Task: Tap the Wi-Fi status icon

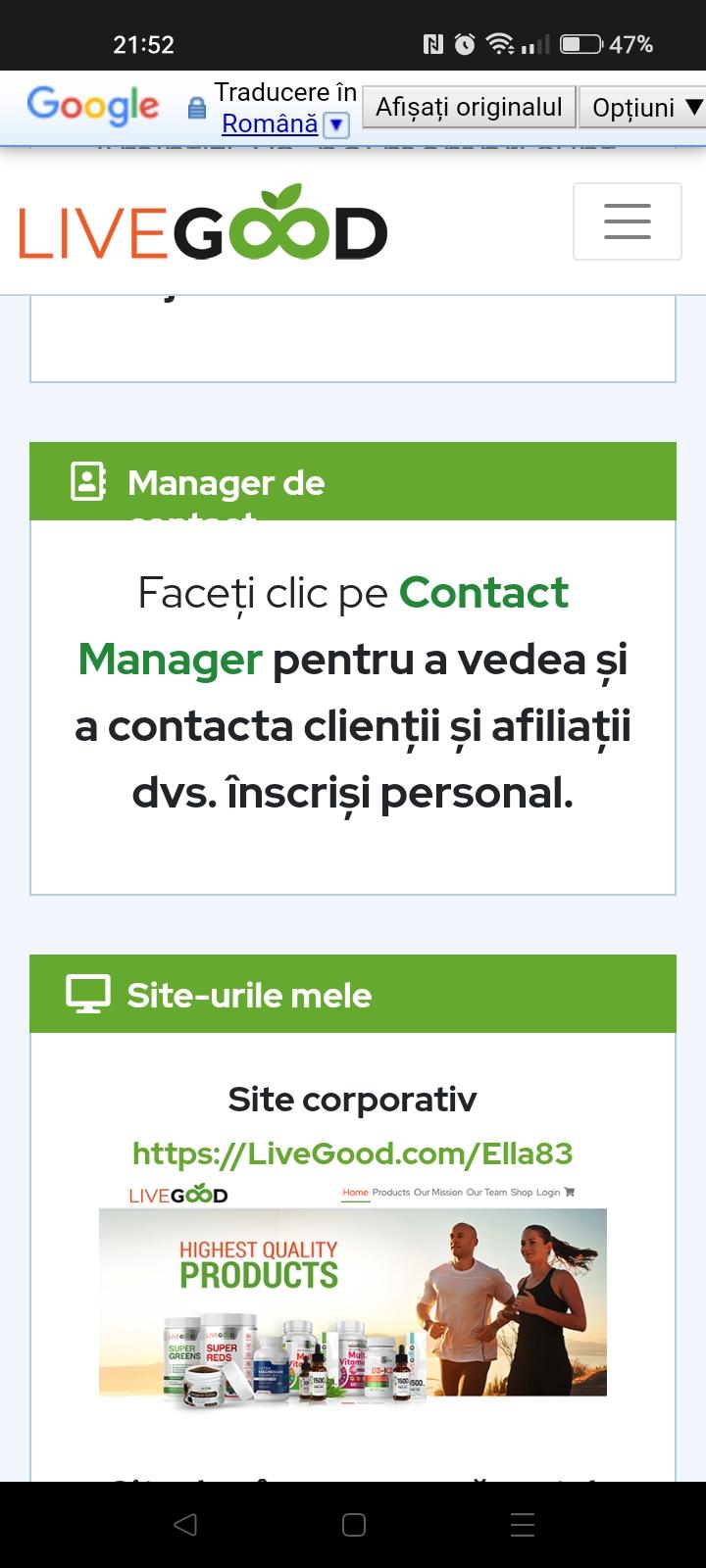Action: (x=499, y=44)
